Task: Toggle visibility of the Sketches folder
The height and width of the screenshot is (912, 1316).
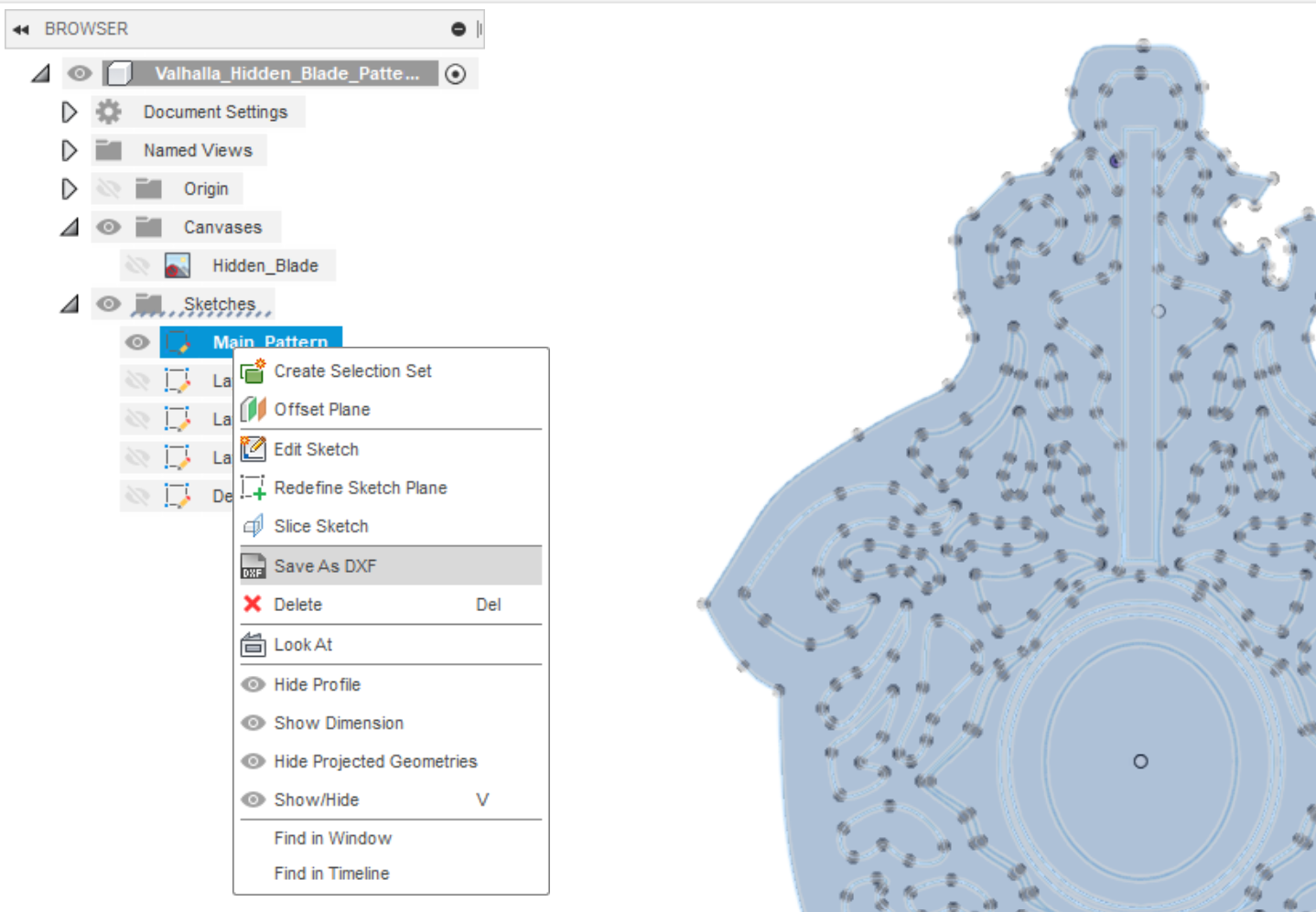Action: pyautogui.click(x=109, y=304)
